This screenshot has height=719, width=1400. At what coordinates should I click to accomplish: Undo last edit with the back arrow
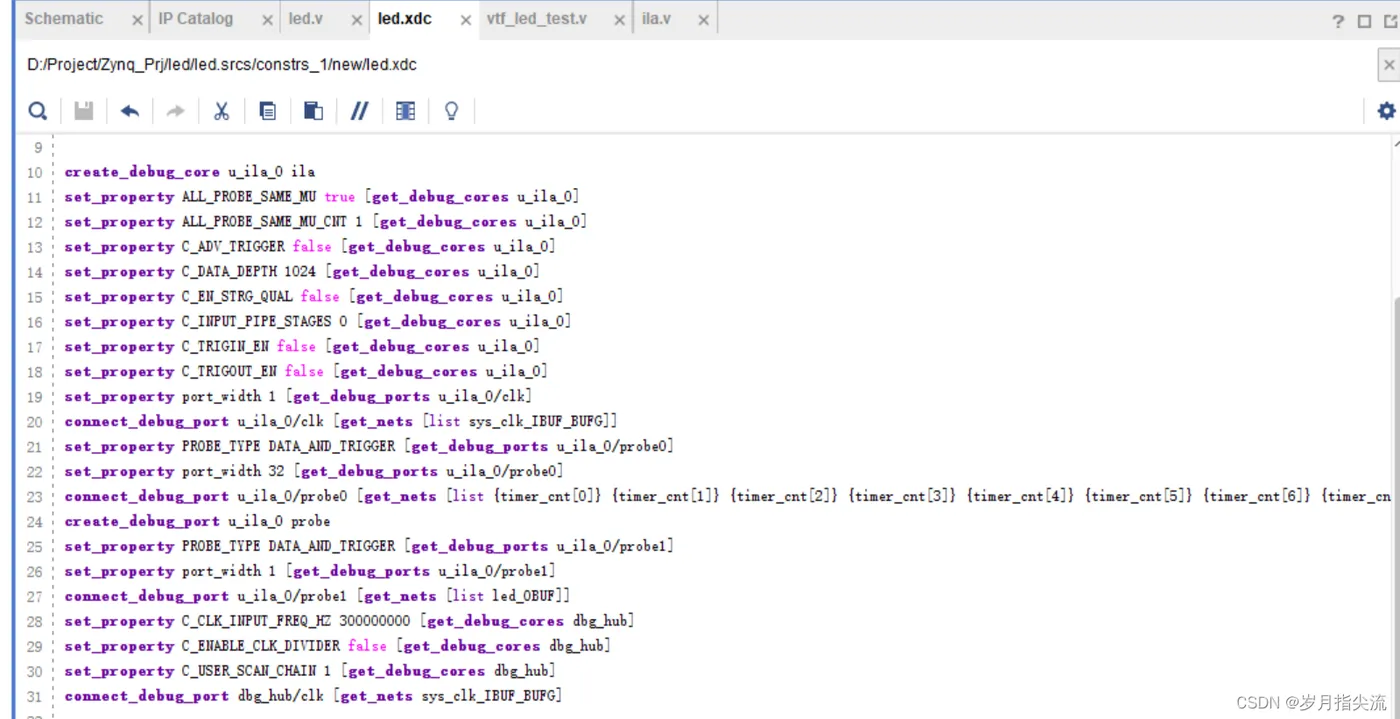[130, 111]
